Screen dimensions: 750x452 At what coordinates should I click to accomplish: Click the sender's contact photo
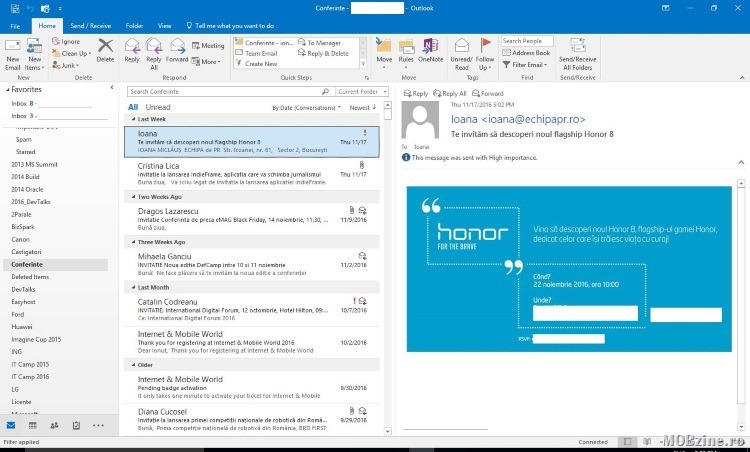420,120
